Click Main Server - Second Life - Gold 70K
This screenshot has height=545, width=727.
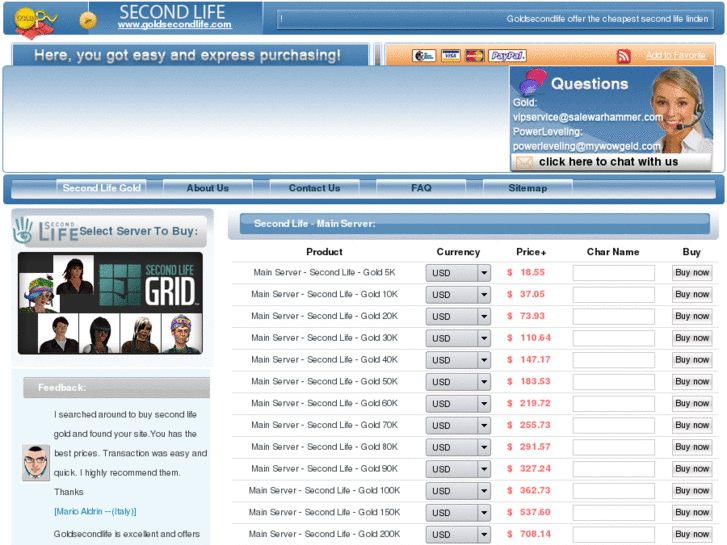324,425
